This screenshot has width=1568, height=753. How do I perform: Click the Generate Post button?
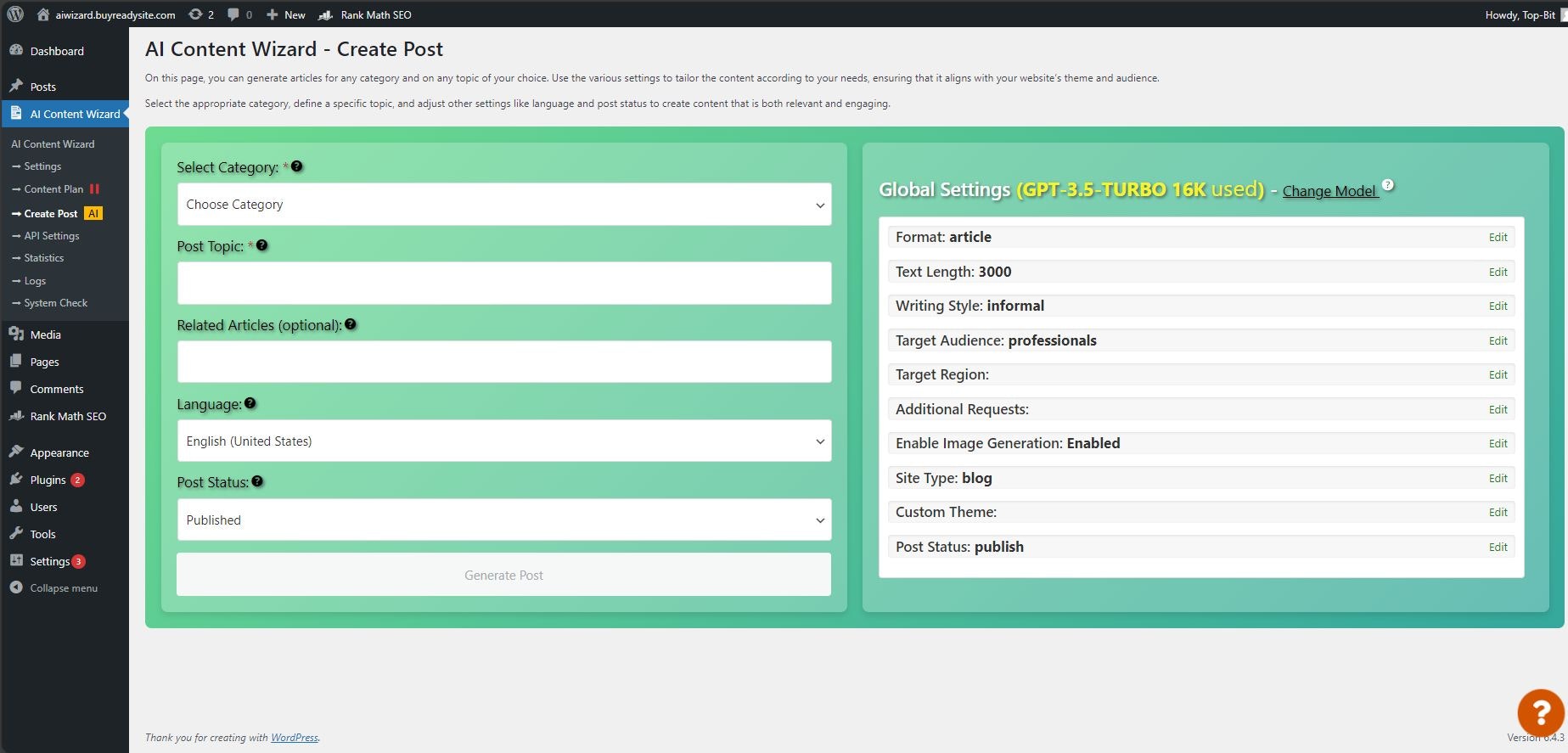tap(503, 575)
